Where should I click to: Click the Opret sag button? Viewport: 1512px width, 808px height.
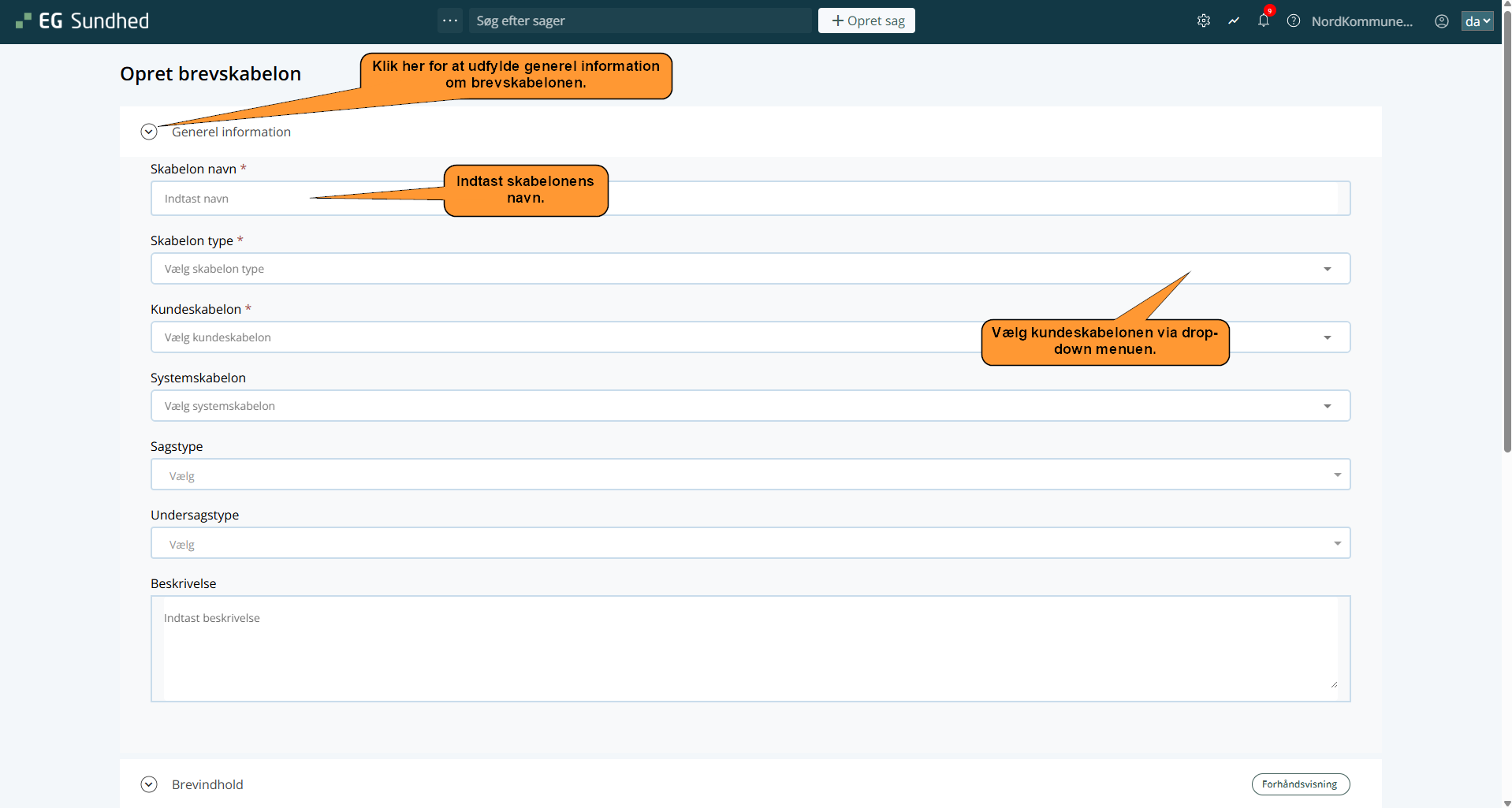point(866,20)
